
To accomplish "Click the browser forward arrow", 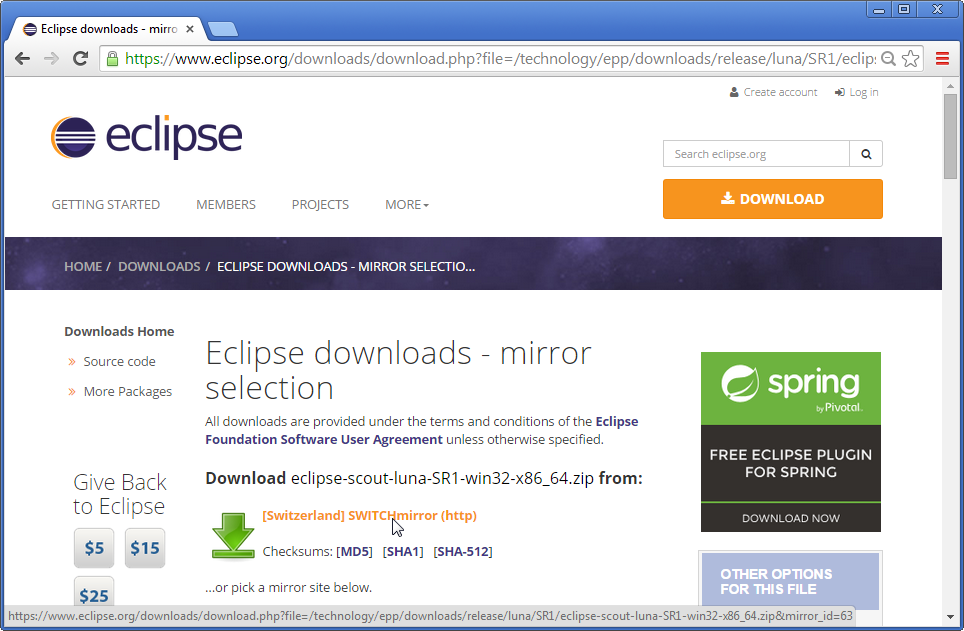I will 52,59.
